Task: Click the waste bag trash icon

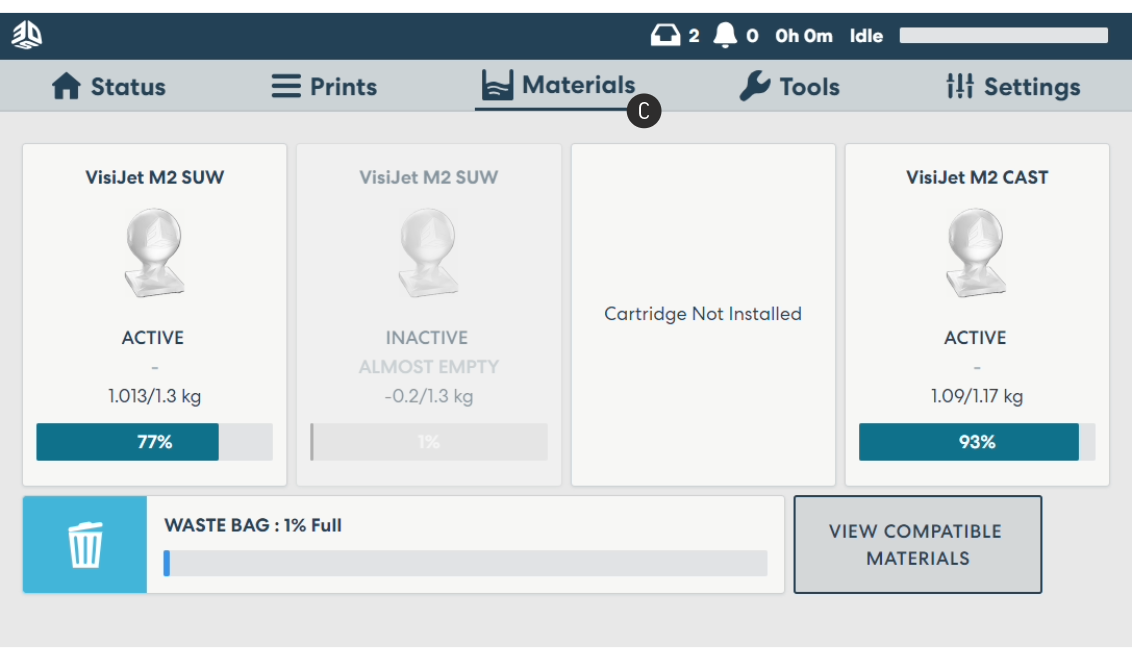Action: point(85,545)
